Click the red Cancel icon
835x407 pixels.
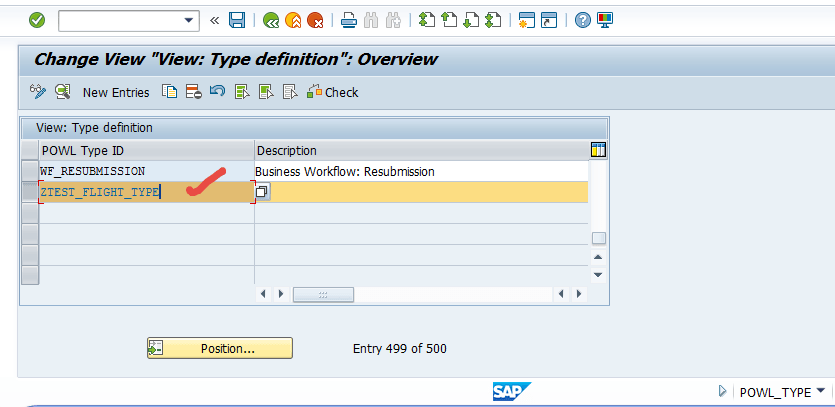click(x=315, y=20)
